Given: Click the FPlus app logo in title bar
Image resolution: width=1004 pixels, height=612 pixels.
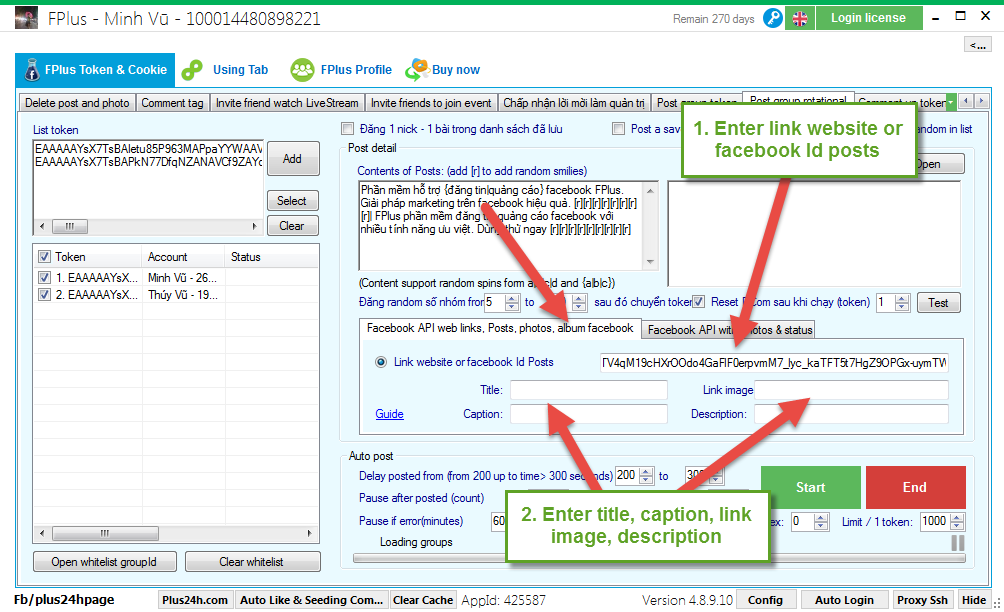Looking at the screenshot, I should tap(26, 18).
